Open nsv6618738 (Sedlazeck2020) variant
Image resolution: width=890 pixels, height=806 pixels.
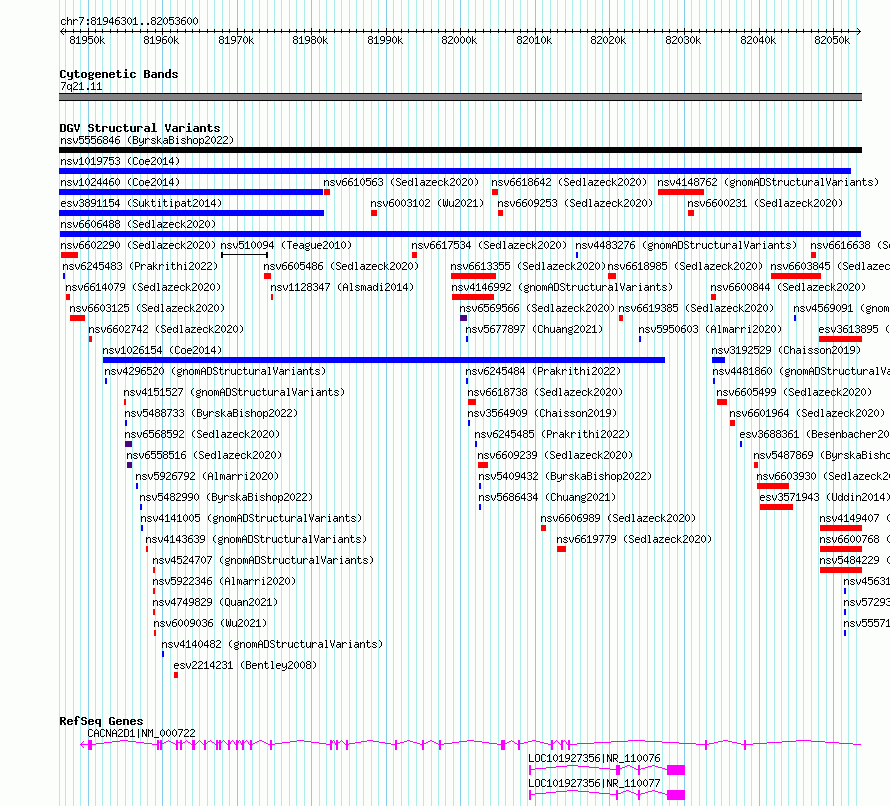(x=545, y=392)
